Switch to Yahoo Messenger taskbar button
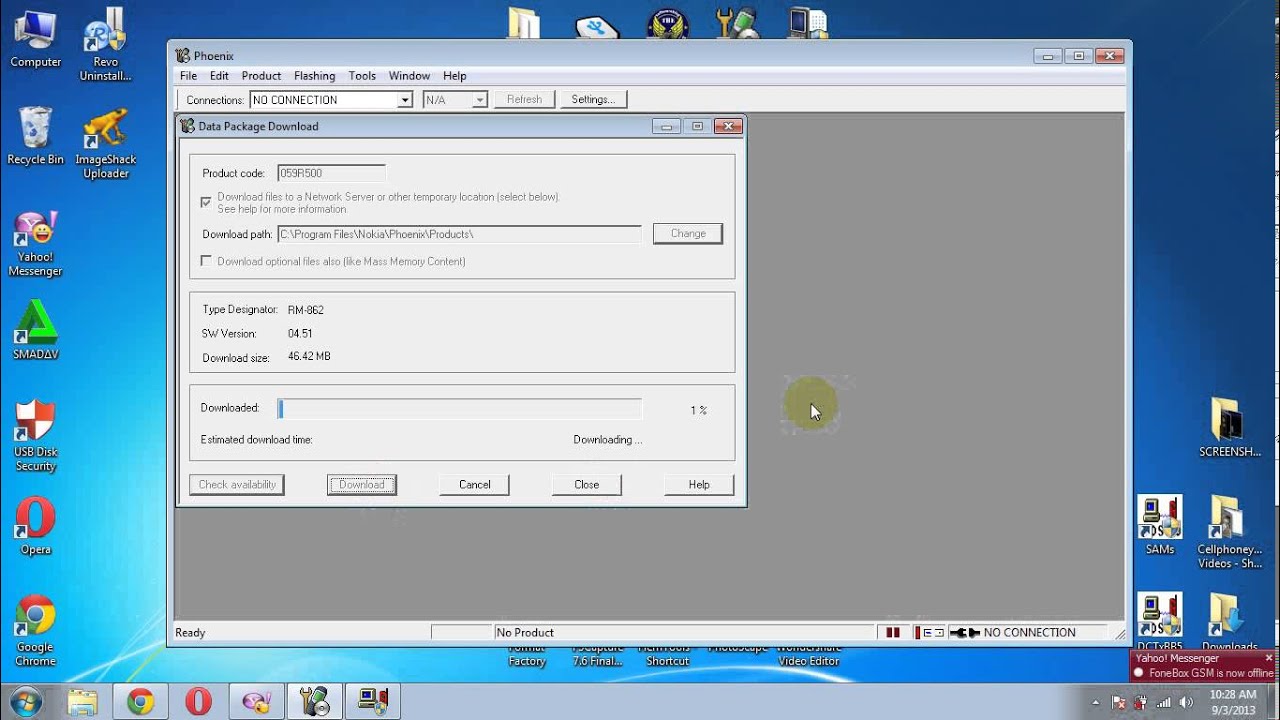Image resolution: width=1280 pixels, height=720 pixels. pyautogui.click(x=257, y=702)
